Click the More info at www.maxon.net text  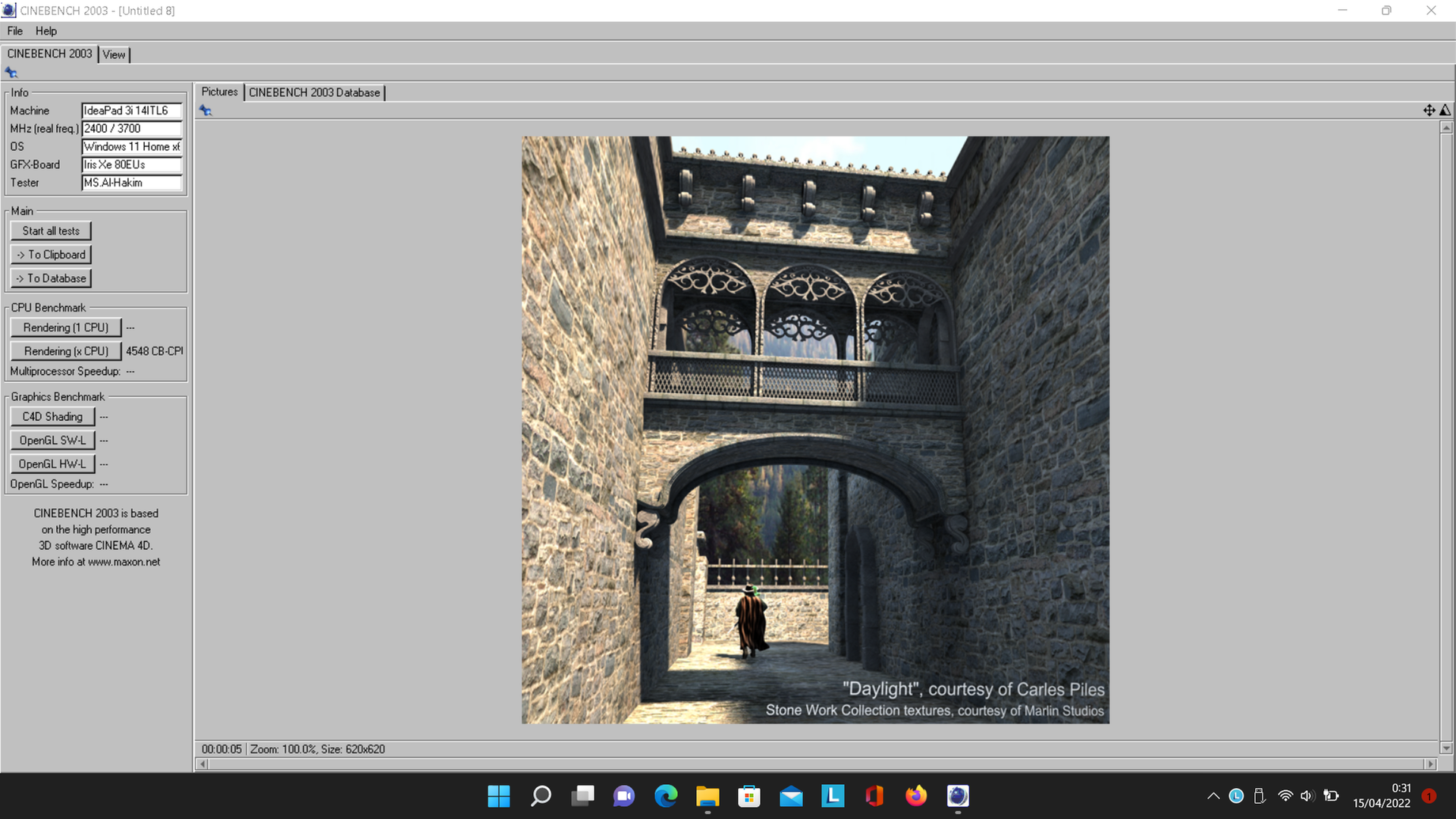pyautogui.click(x=96, y=562)
